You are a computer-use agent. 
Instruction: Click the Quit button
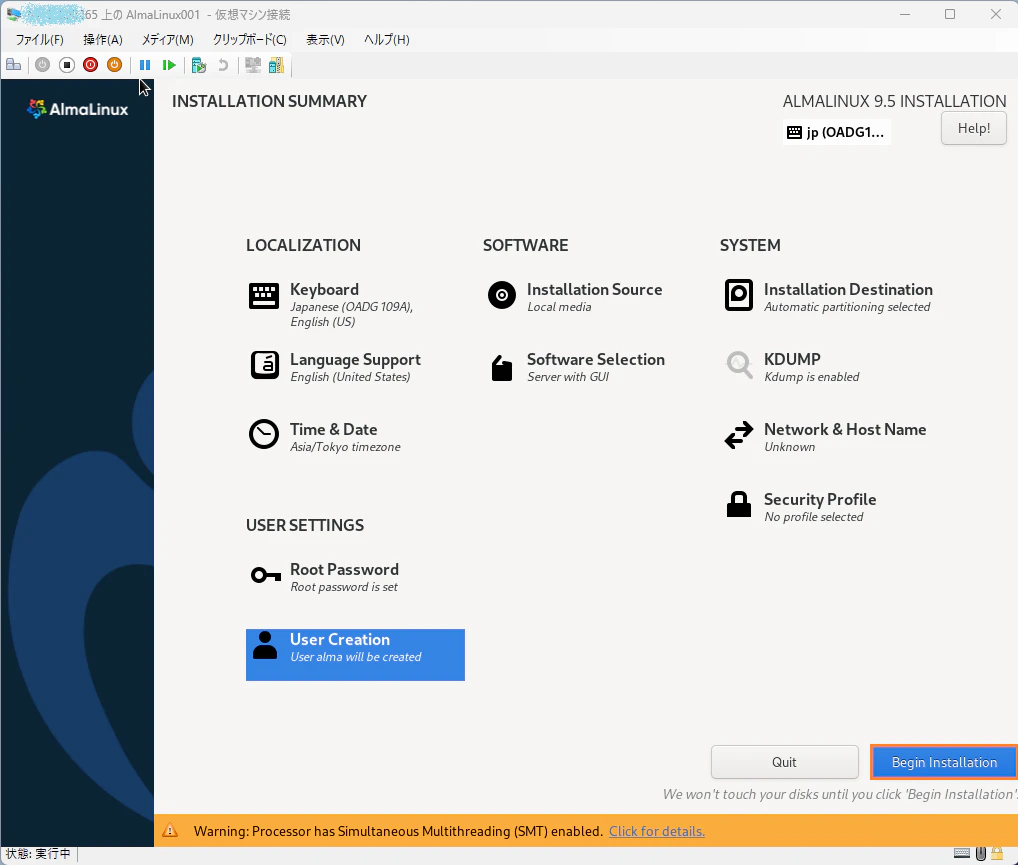coord(784,762)
